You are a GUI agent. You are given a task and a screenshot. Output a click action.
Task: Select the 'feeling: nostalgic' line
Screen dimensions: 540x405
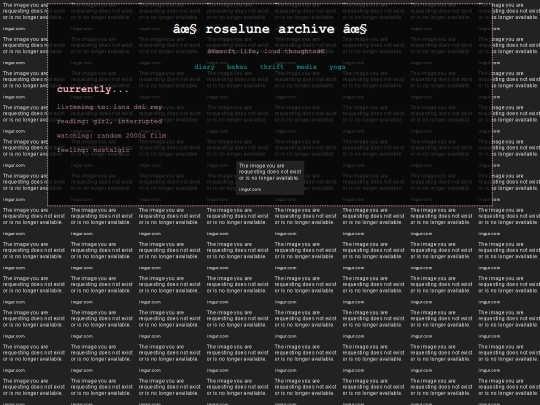[93, 150]
